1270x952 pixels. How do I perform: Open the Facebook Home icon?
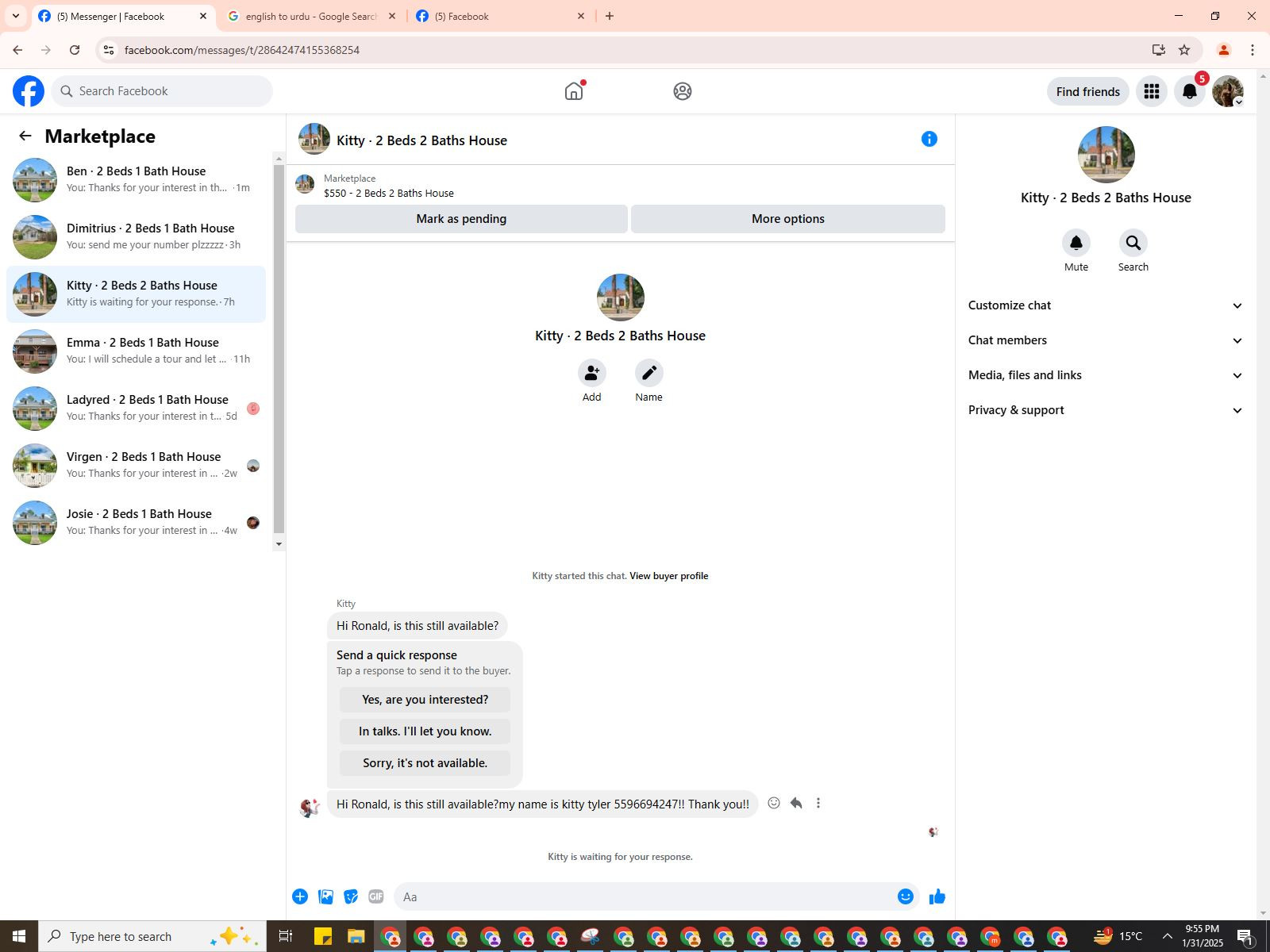click(574, 91)
